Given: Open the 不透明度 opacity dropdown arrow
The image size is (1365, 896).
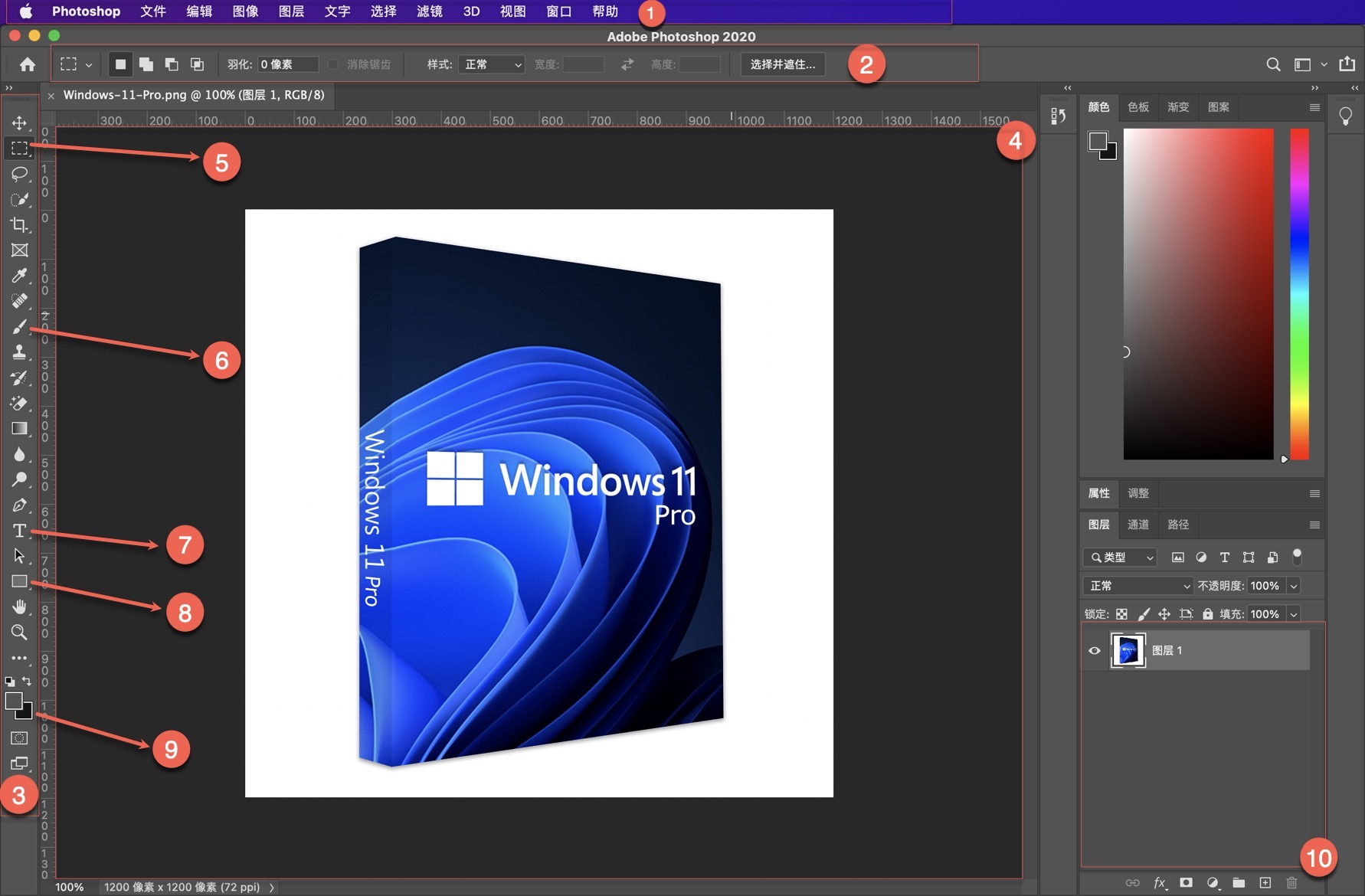Looking at the screenshot, I should point(1294,586).
